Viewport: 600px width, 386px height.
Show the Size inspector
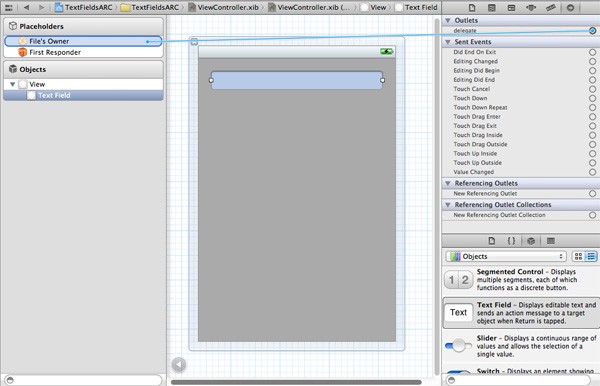pyautogui.click(x=551, y=8)
